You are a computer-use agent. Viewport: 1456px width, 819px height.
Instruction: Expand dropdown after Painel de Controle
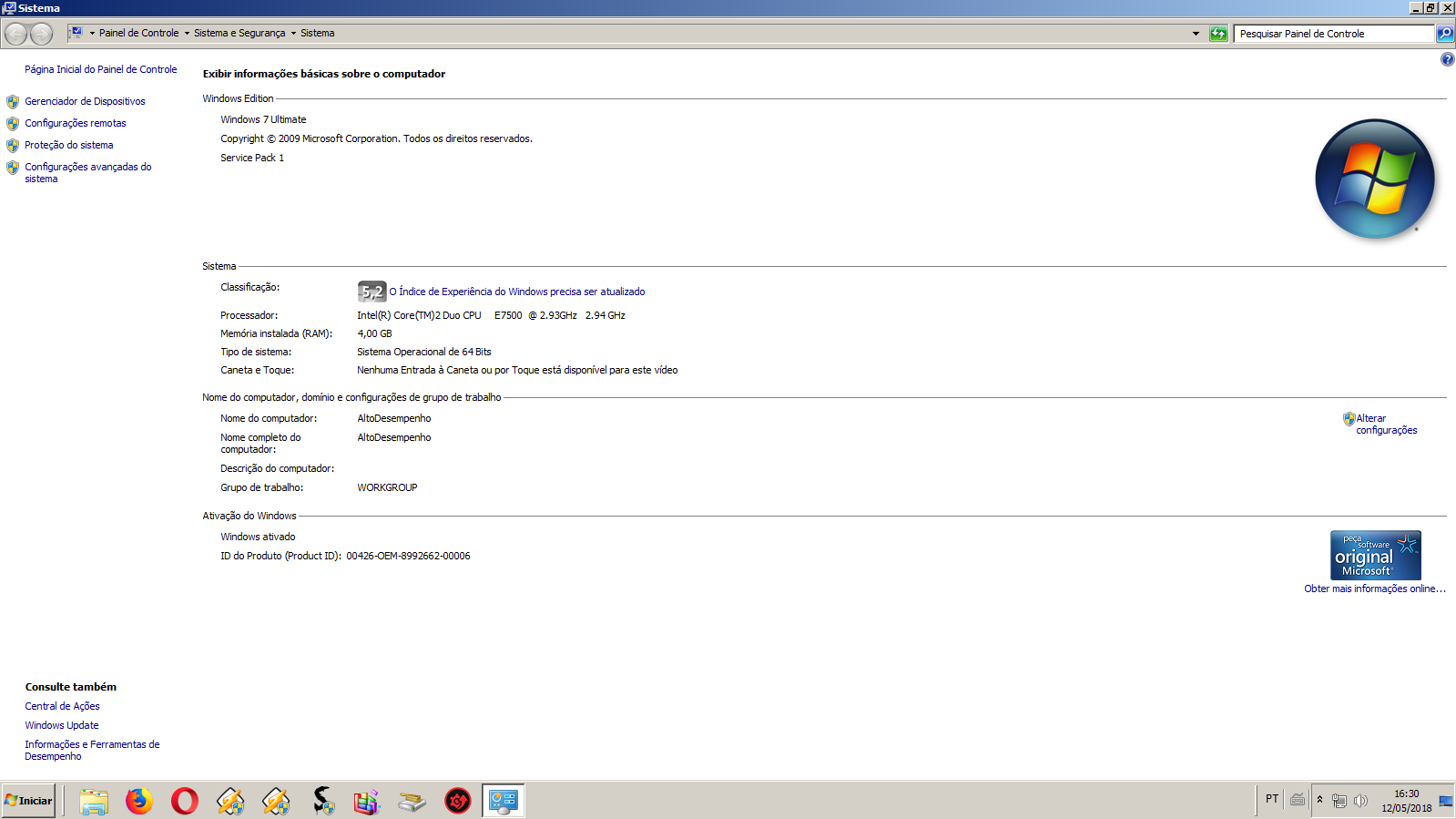pyautogui.click(x=187, y=34)
